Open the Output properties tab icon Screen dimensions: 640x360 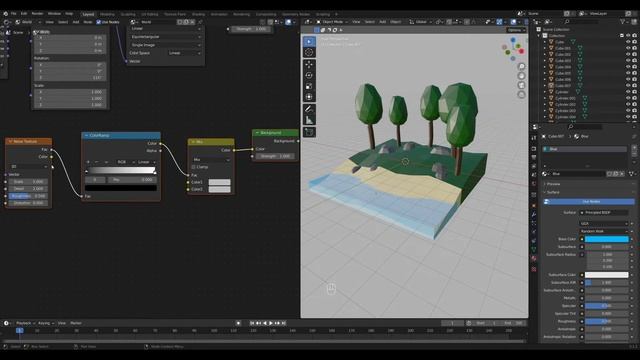[x=534, y=158]
